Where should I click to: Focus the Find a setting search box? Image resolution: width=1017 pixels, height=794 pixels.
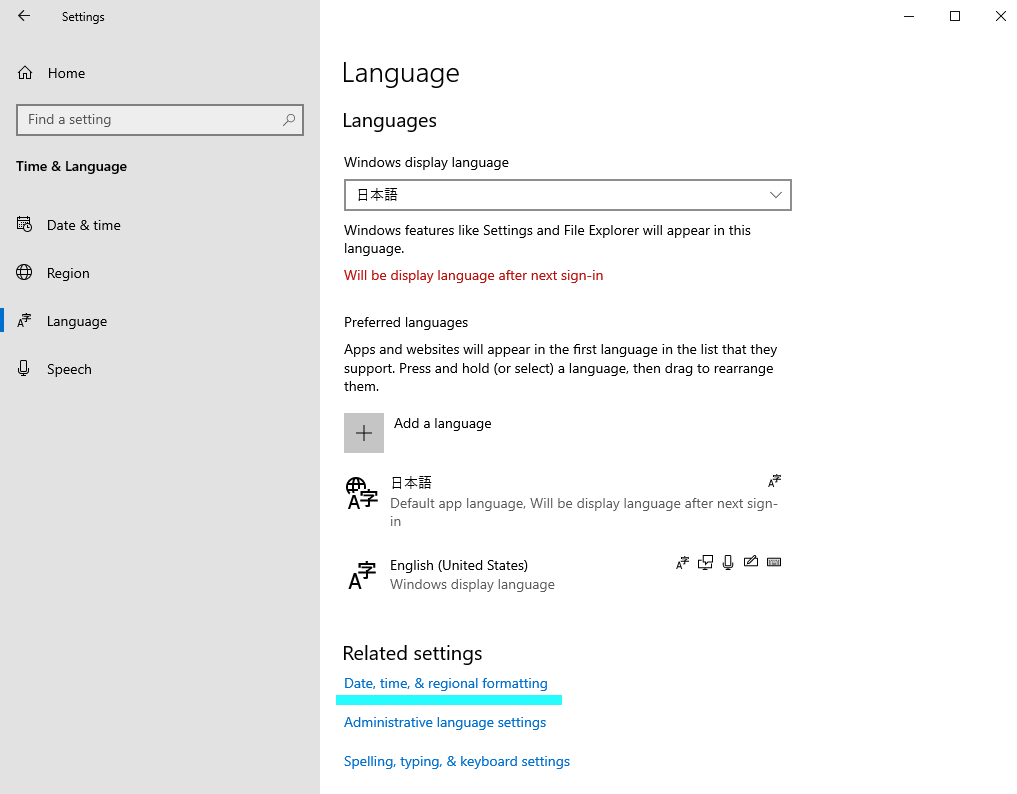[x=160, y=119]
